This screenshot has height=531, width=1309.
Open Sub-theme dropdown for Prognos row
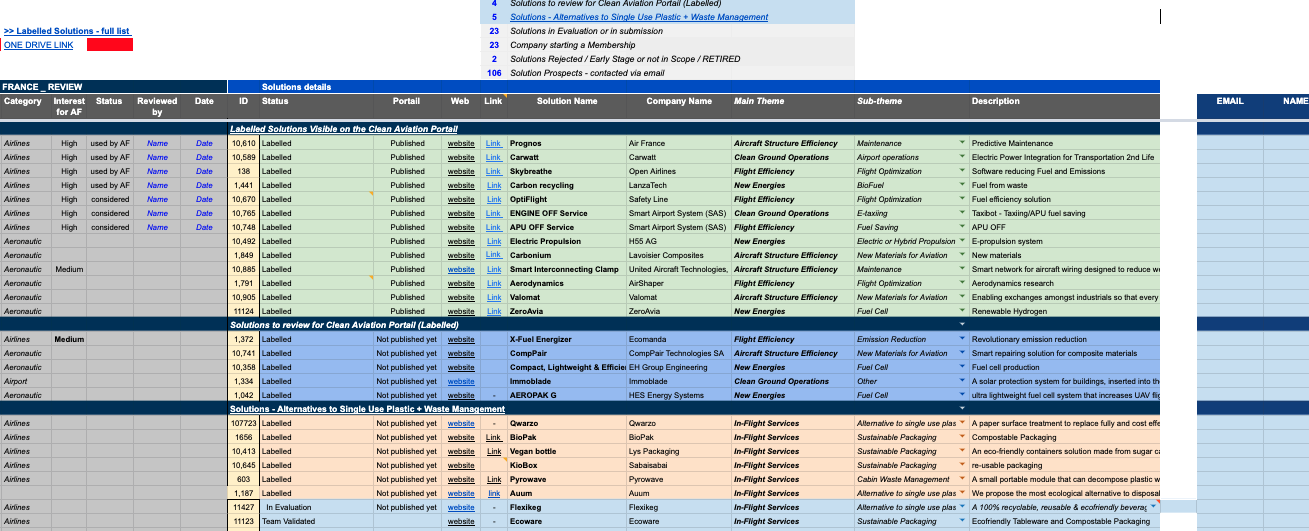tap(962, 143)
